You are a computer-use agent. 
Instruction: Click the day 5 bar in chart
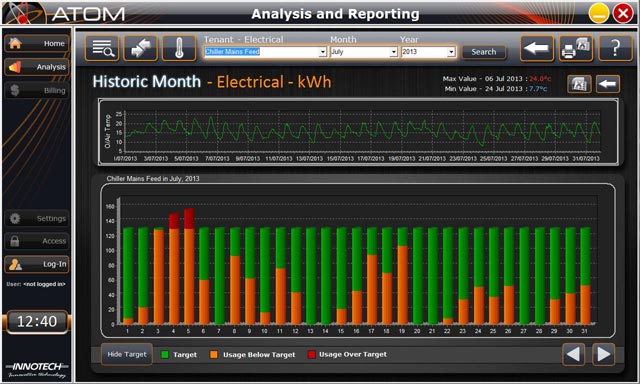pyautogui.click(x=189, y=266)
